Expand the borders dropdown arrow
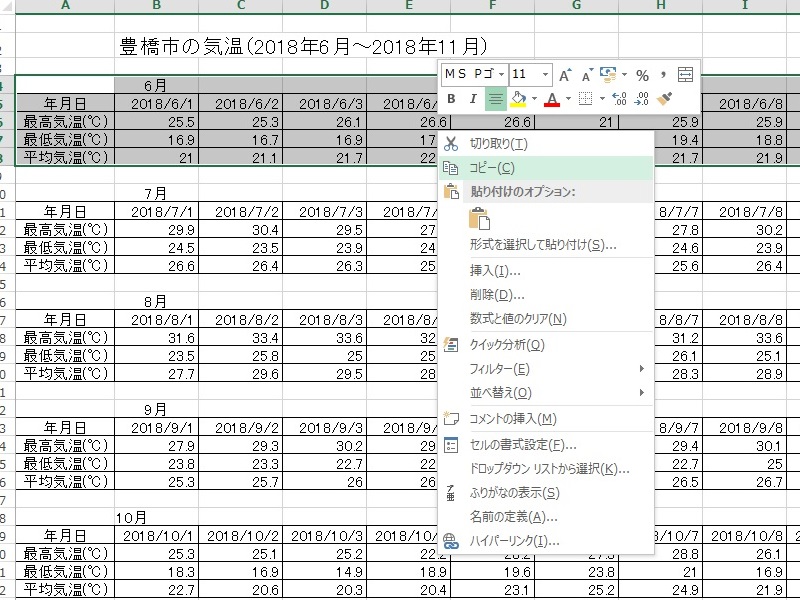 (x=600, y=99)
